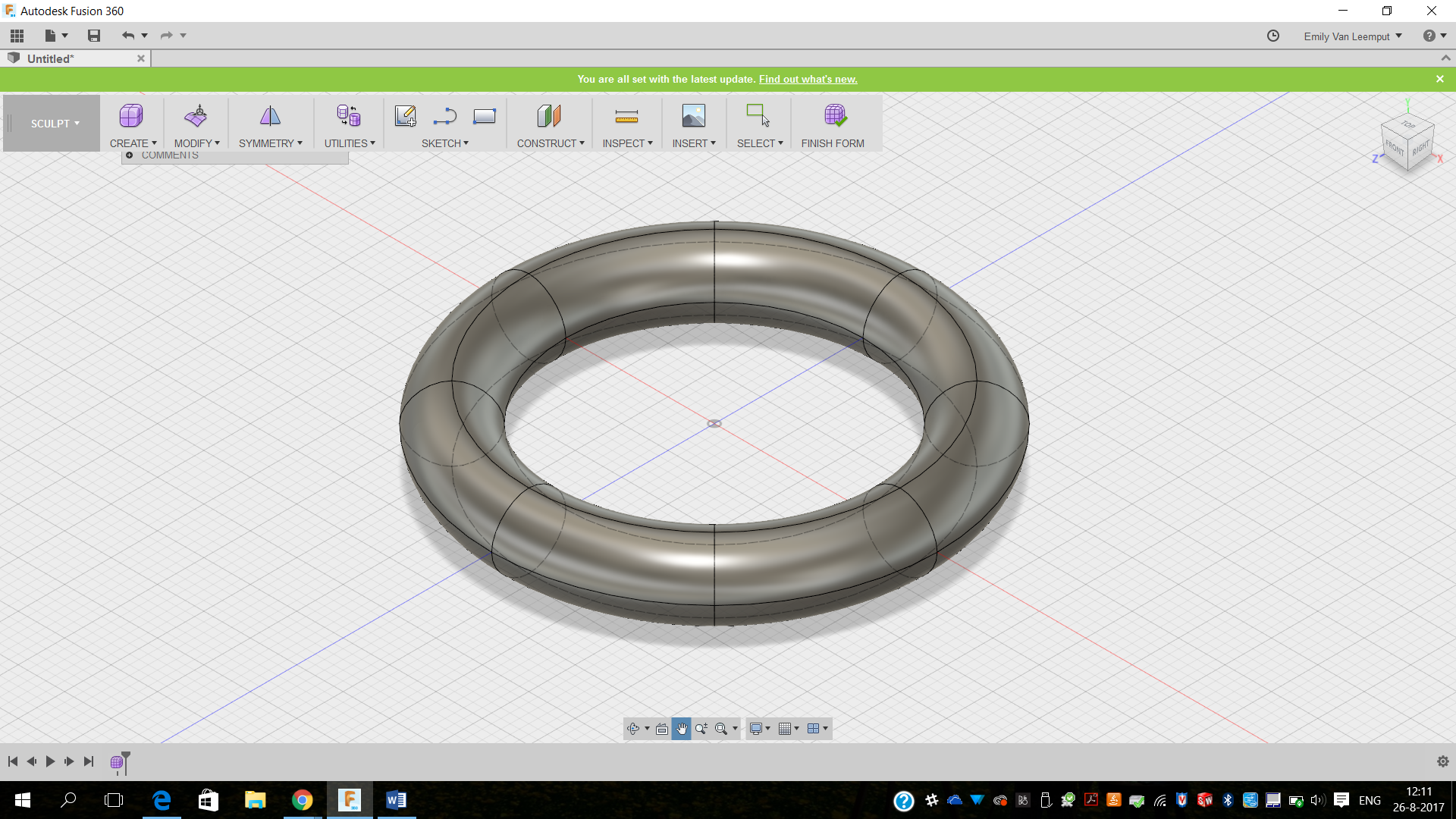Open the job status clock icon
1456x819 pixels.
[x=1273, y=36]
